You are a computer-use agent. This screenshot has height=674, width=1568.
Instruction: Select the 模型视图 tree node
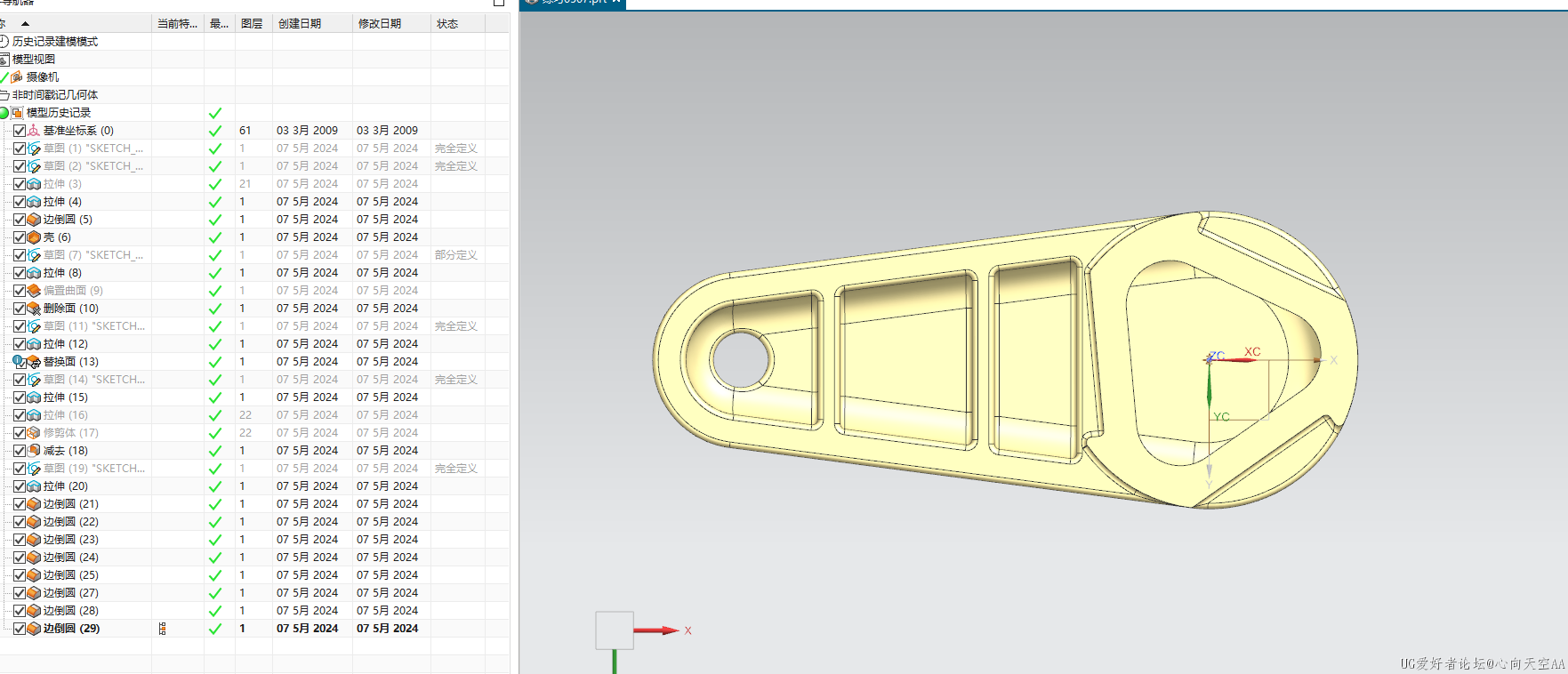pos(34,60)
